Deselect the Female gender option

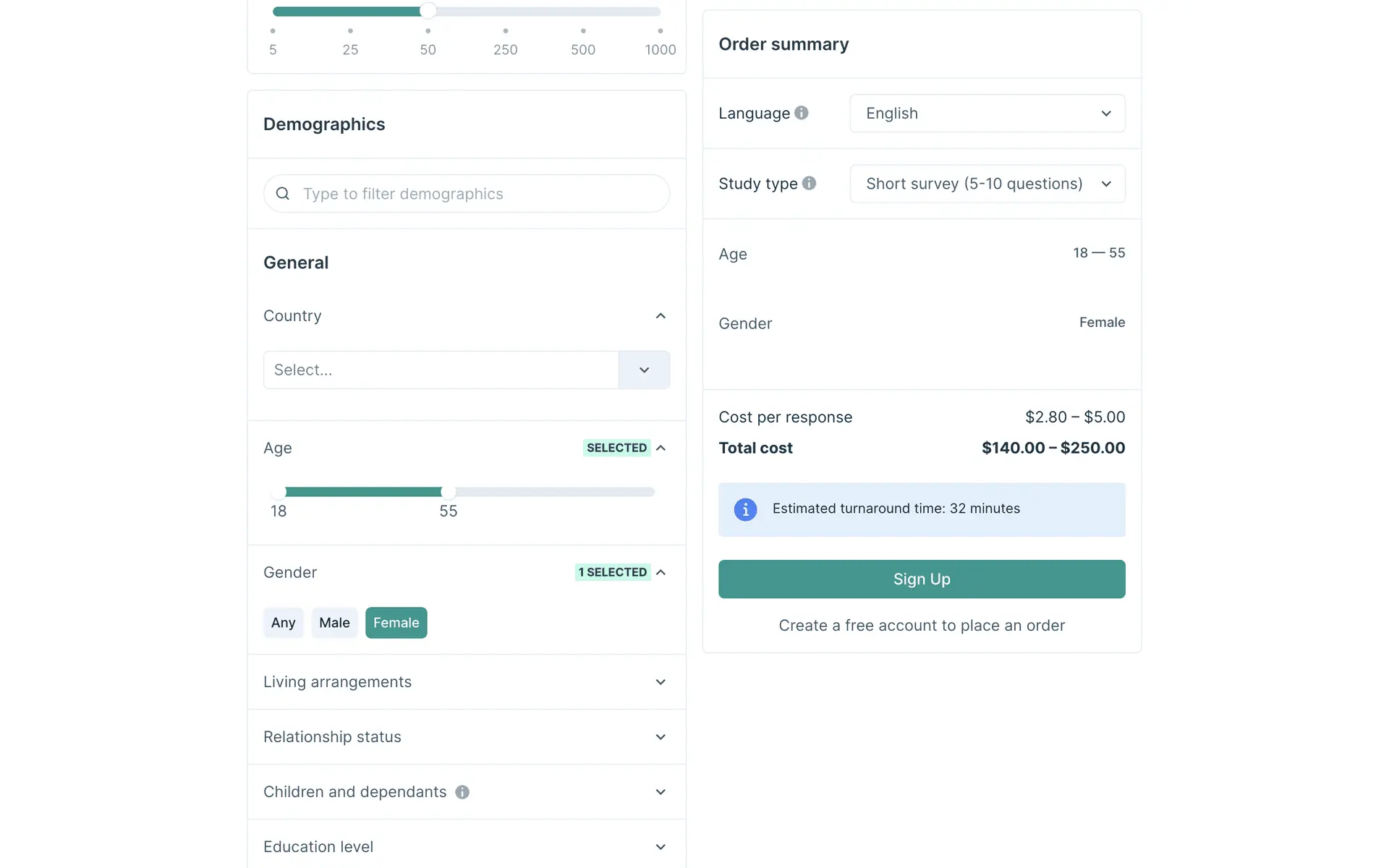396,623
